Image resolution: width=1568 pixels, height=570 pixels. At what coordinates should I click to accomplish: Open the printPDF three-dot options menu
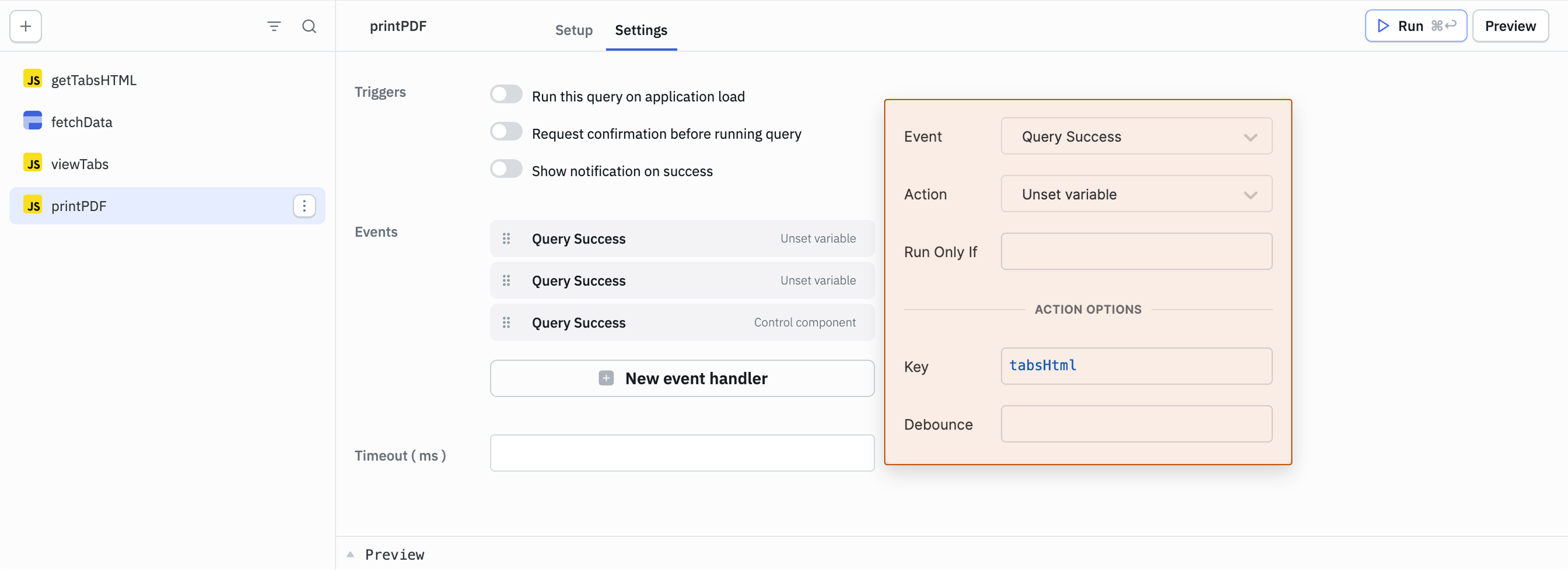click(x=304, y=206)
